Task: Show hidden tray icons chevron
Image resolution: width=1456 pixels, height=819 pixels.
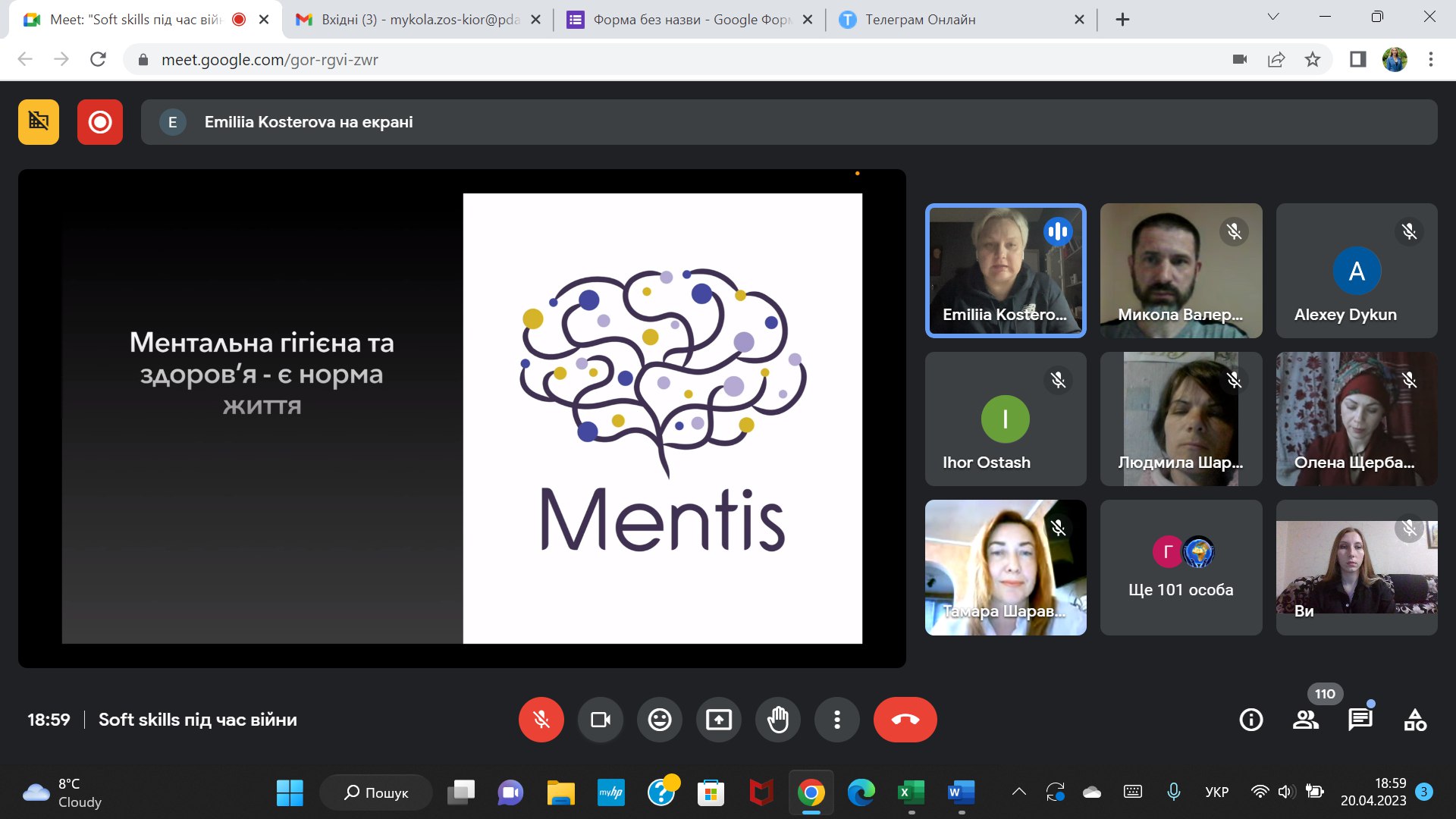Action: click(x=1019, y=792)
